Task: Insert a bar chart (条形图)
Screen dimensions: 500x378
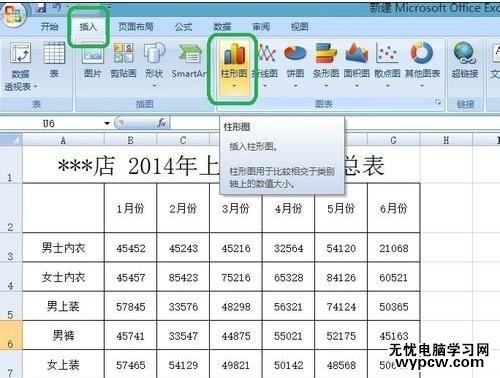Action: pos(326,65)
